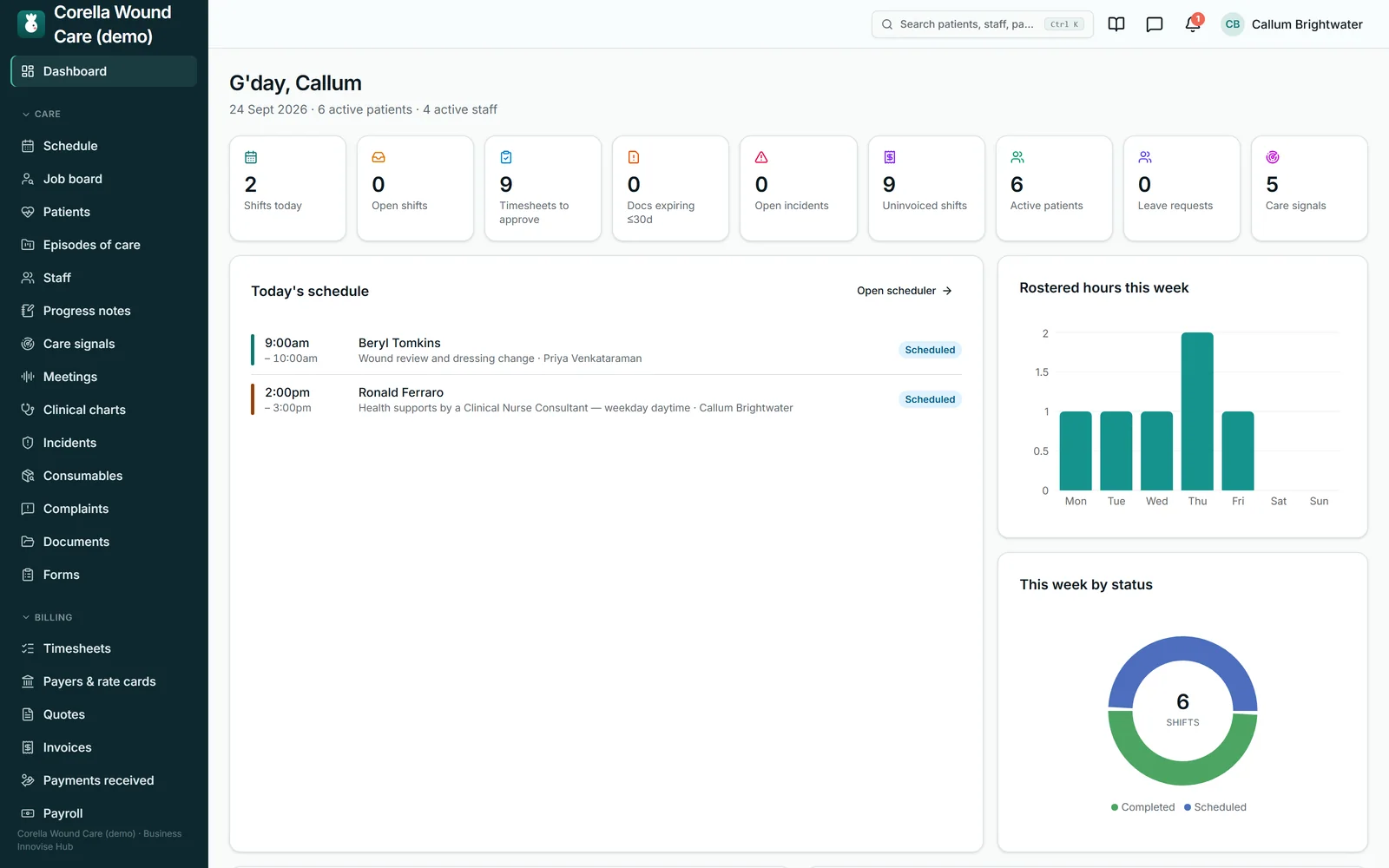1389x868 pixels.
Task: Open the Docs expiring ≤30d card
Action: (670, 188)
